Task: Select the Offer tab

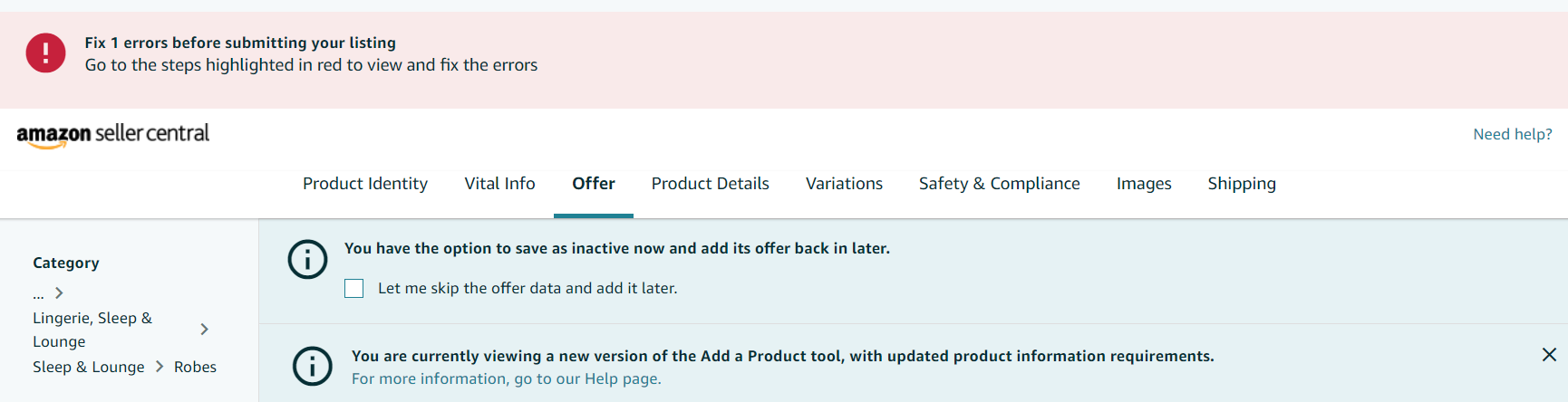Action: click(x=594, y=184)
